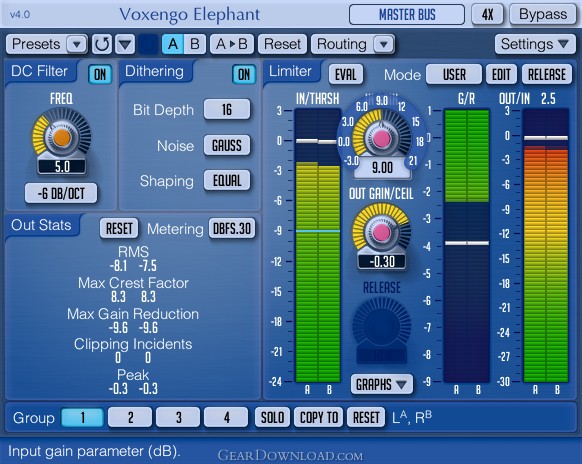Viewport: 582px width, 464px height.
Task: Click the IN/THRSH level meter
Action: coord(318,245)
